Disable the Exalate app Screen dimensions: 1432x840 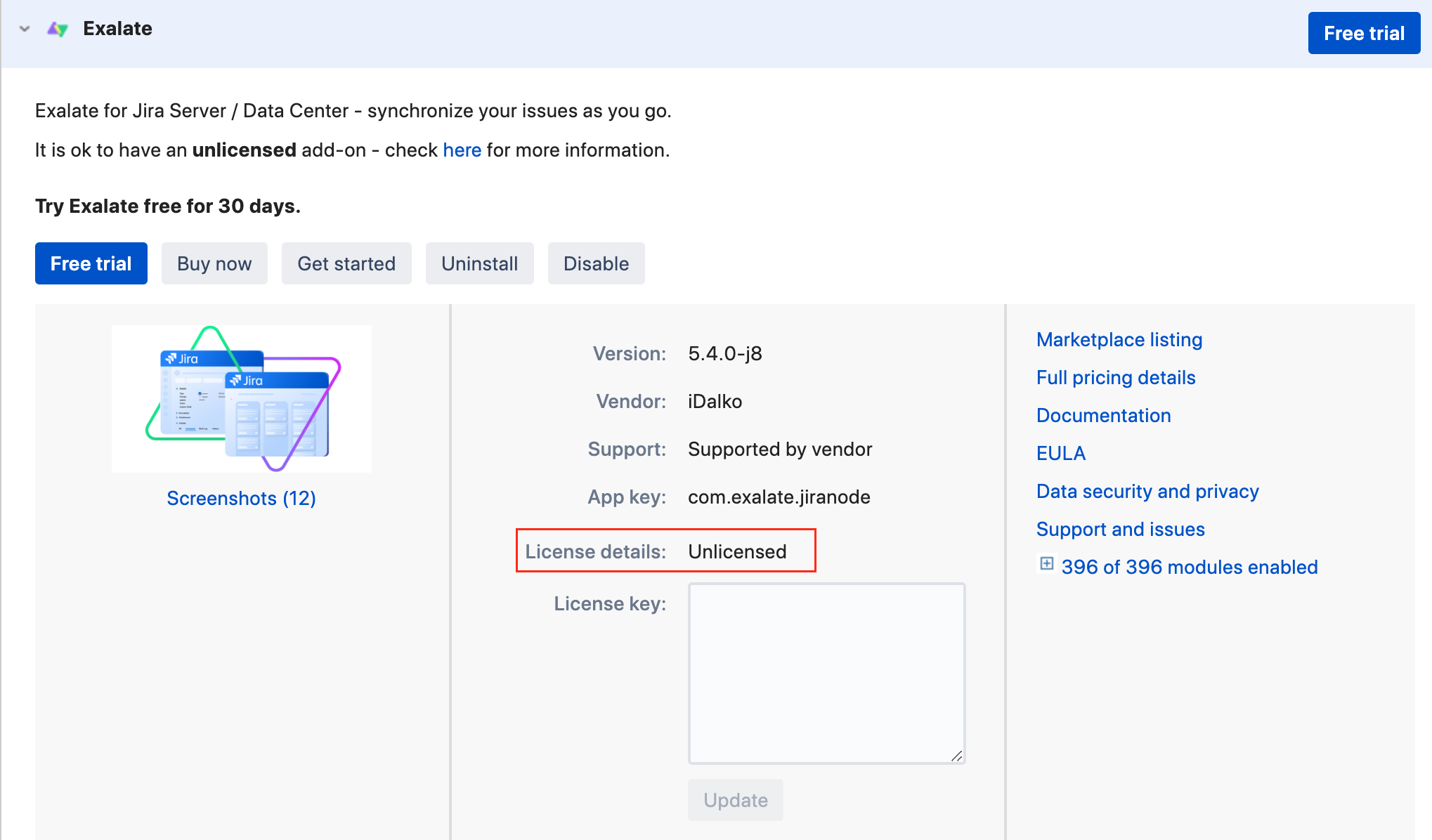click(x=596, y=263)
